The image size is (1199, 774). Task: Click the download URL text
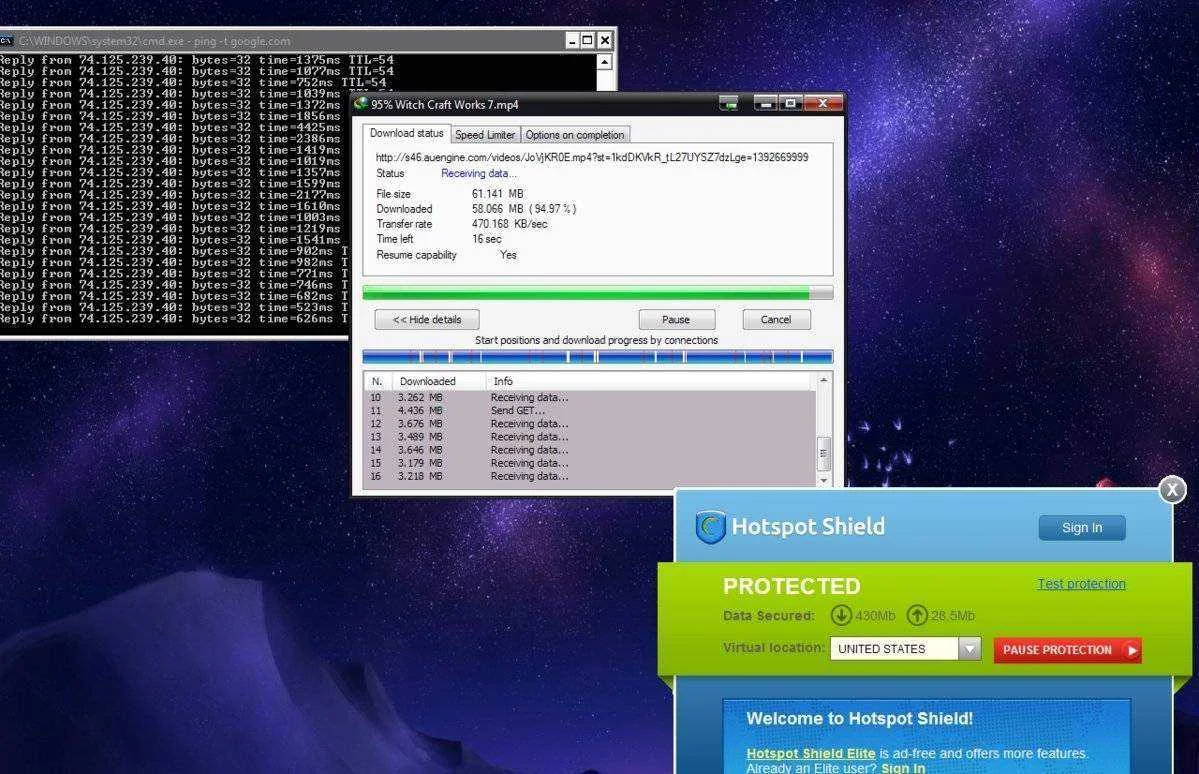point(592,157)
